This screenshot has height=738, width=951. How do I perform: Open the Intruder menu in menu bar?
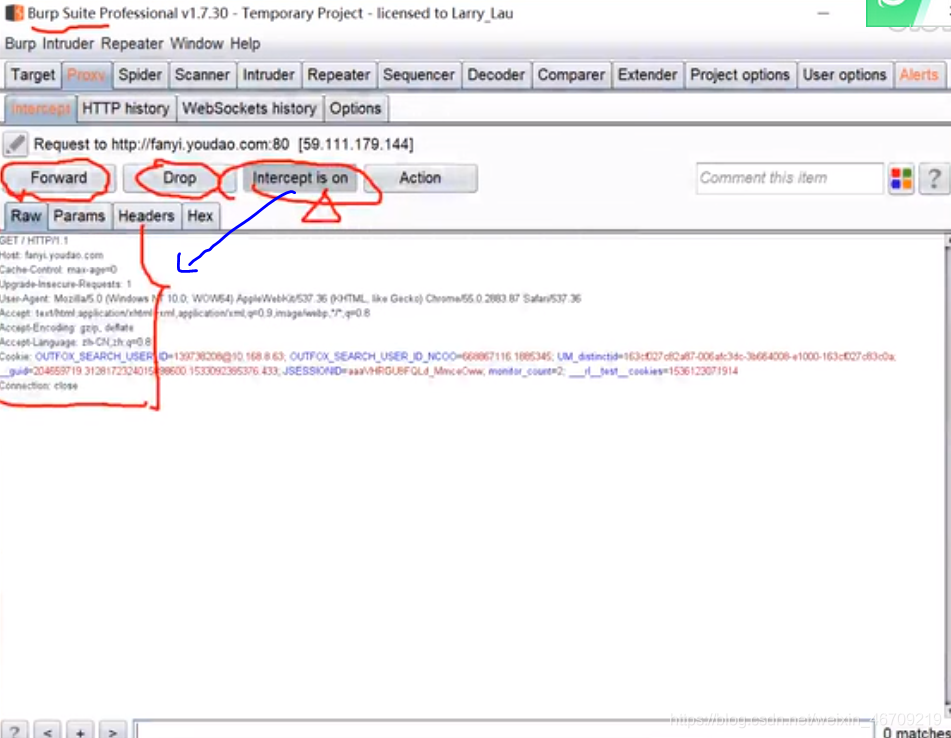(68, 44)
